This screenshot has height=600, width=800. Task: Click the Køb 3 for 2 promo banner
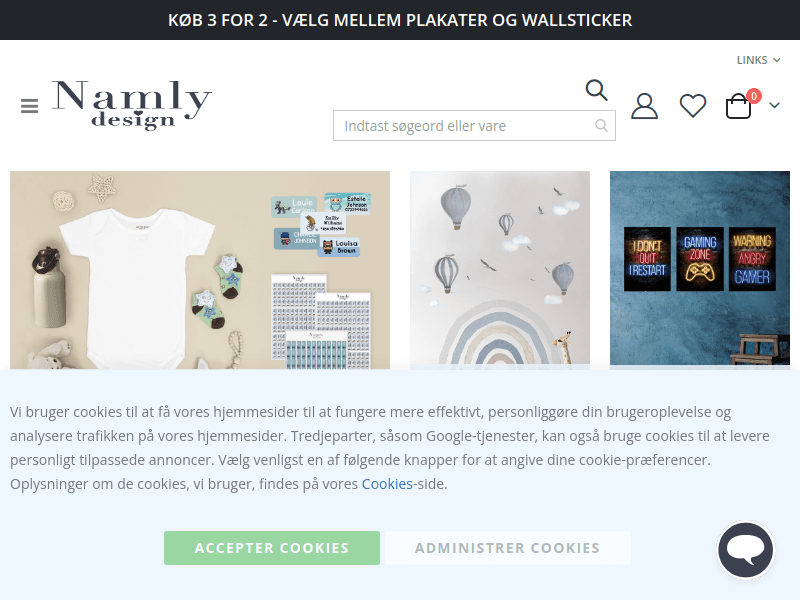(x=400, y=20)
